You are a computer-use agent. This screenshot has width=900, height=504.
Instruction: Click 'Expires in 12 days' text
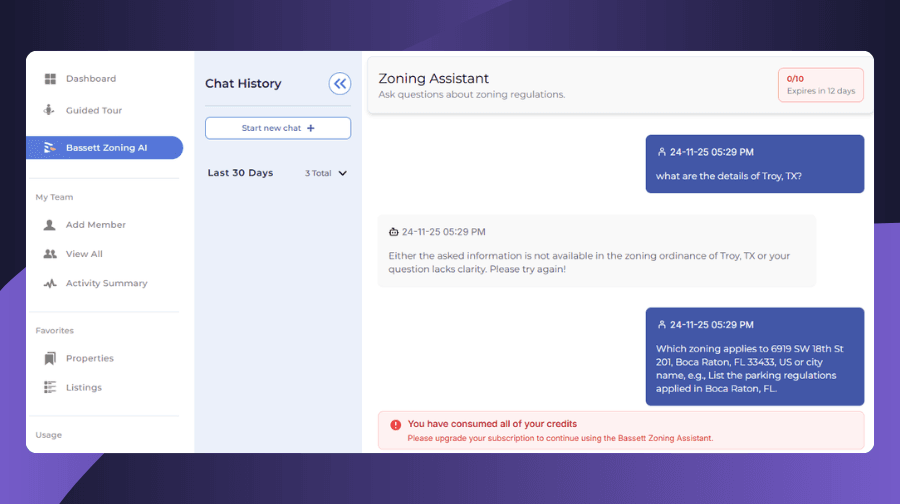coord(821,91)
